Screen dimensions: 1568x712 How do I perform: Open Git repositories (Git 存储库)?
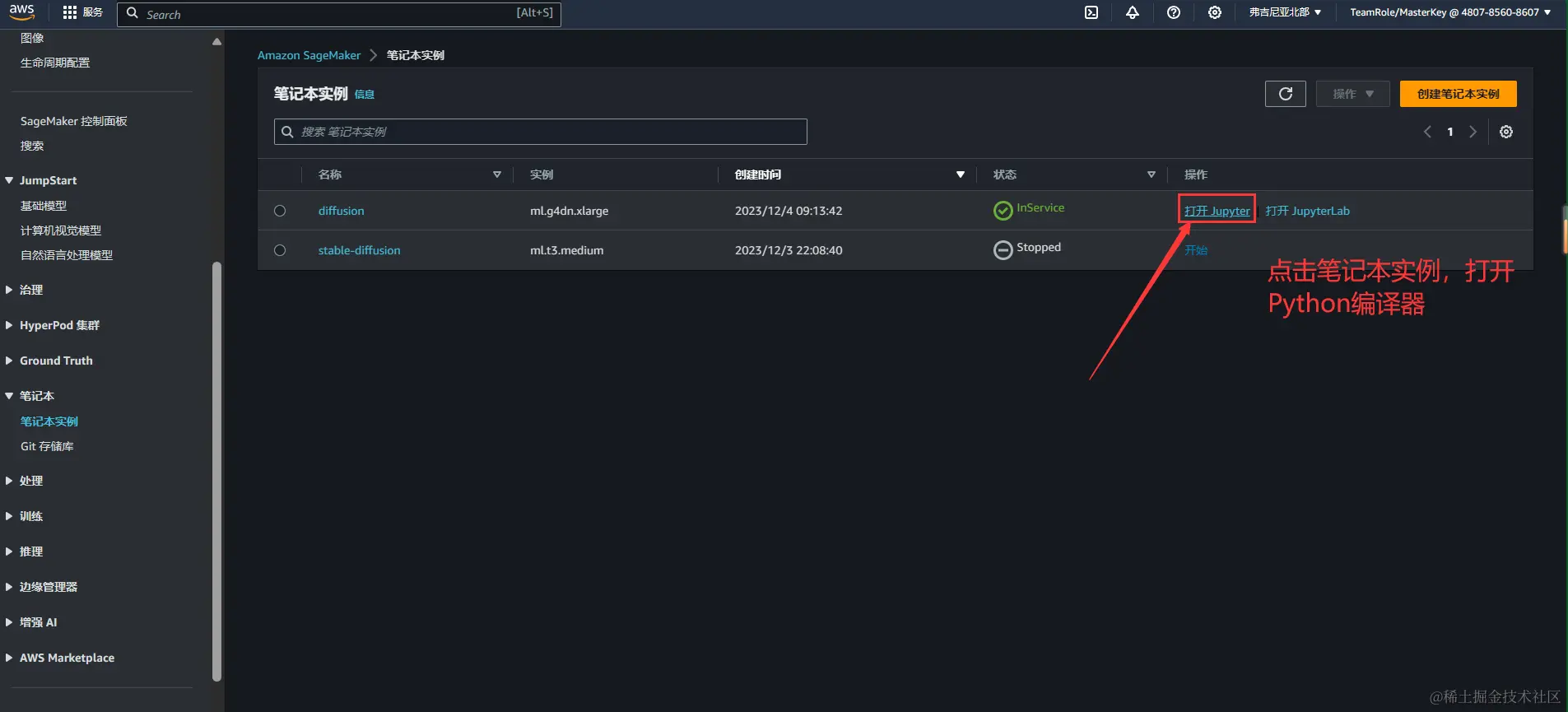coord(47,446)
